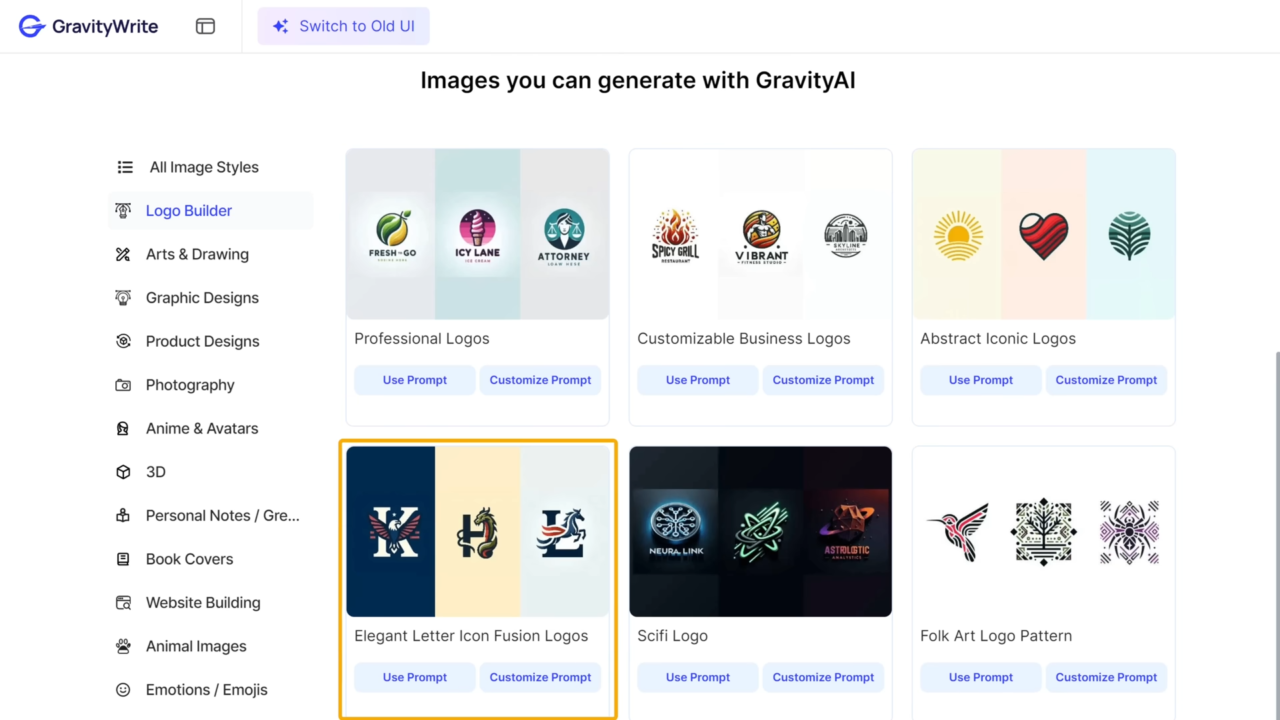Customize Prompt for Abstract Iconic Logos

(x=1106, y=380)
